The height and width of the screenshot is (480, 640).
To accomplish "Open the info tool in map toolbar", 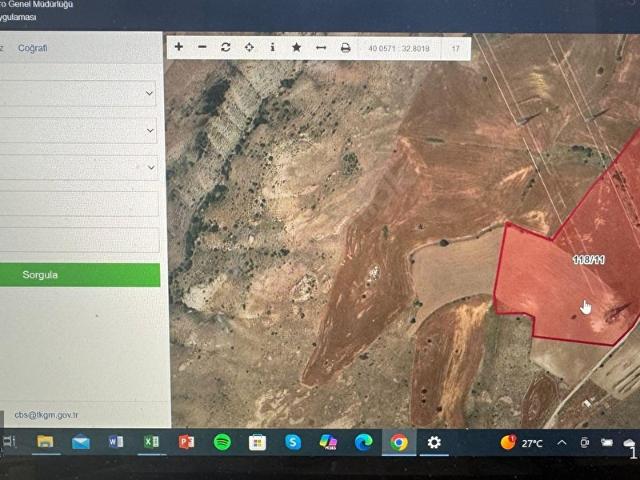I will [273, 47].
